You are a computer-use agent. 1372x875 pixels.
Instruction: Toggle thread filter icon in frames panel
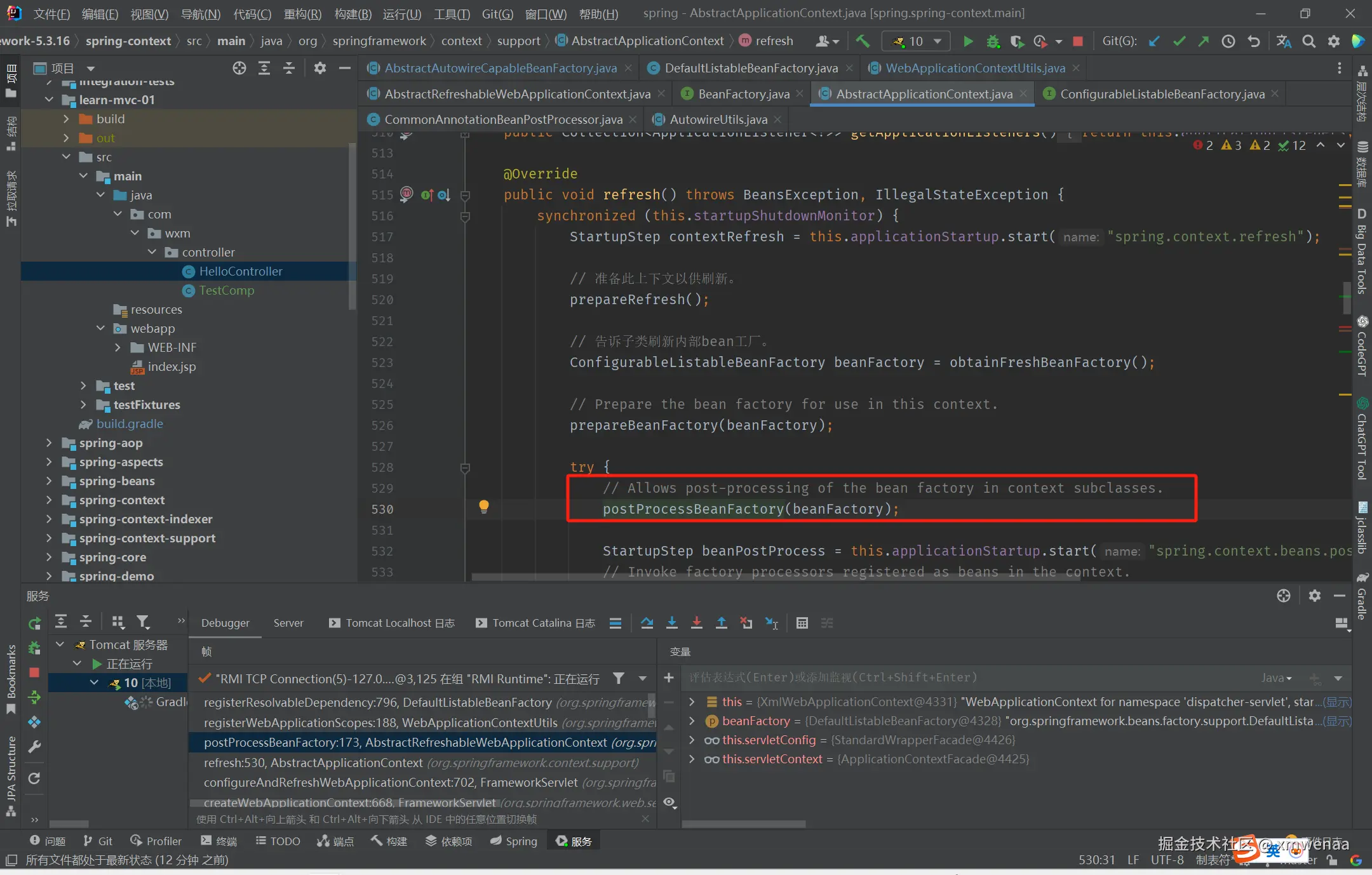pos(618,679)
